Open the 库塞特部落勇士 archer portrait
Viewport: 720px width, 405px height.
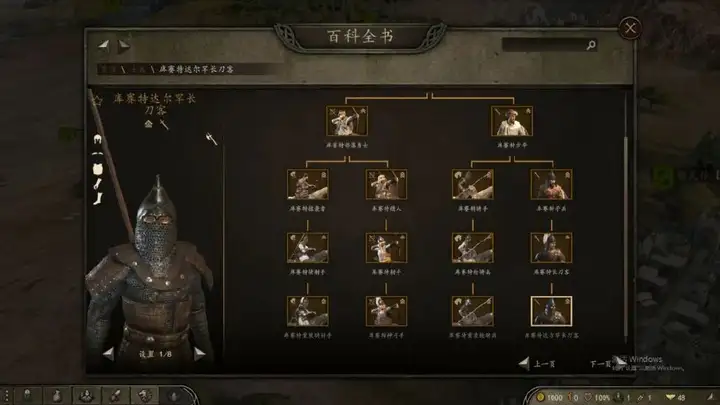click(347, 121)
